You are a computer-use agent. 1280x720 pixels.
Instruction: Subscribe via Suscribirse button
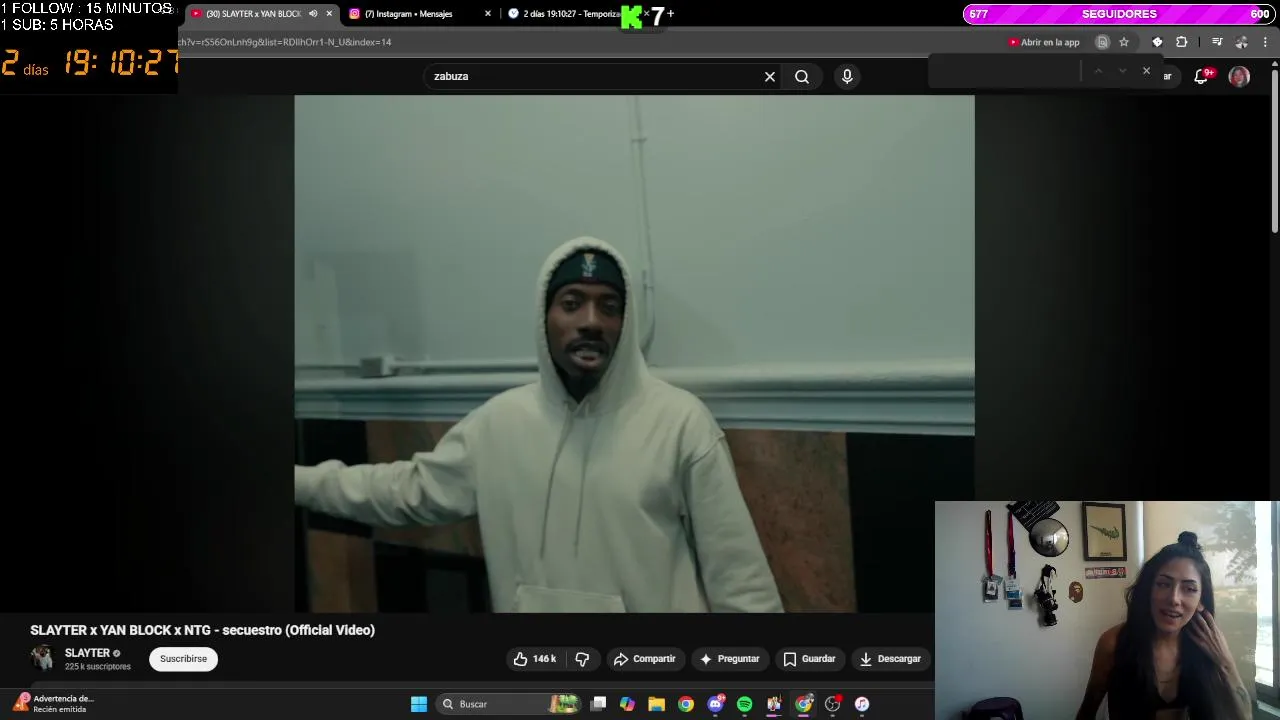(x=183, y=659)
